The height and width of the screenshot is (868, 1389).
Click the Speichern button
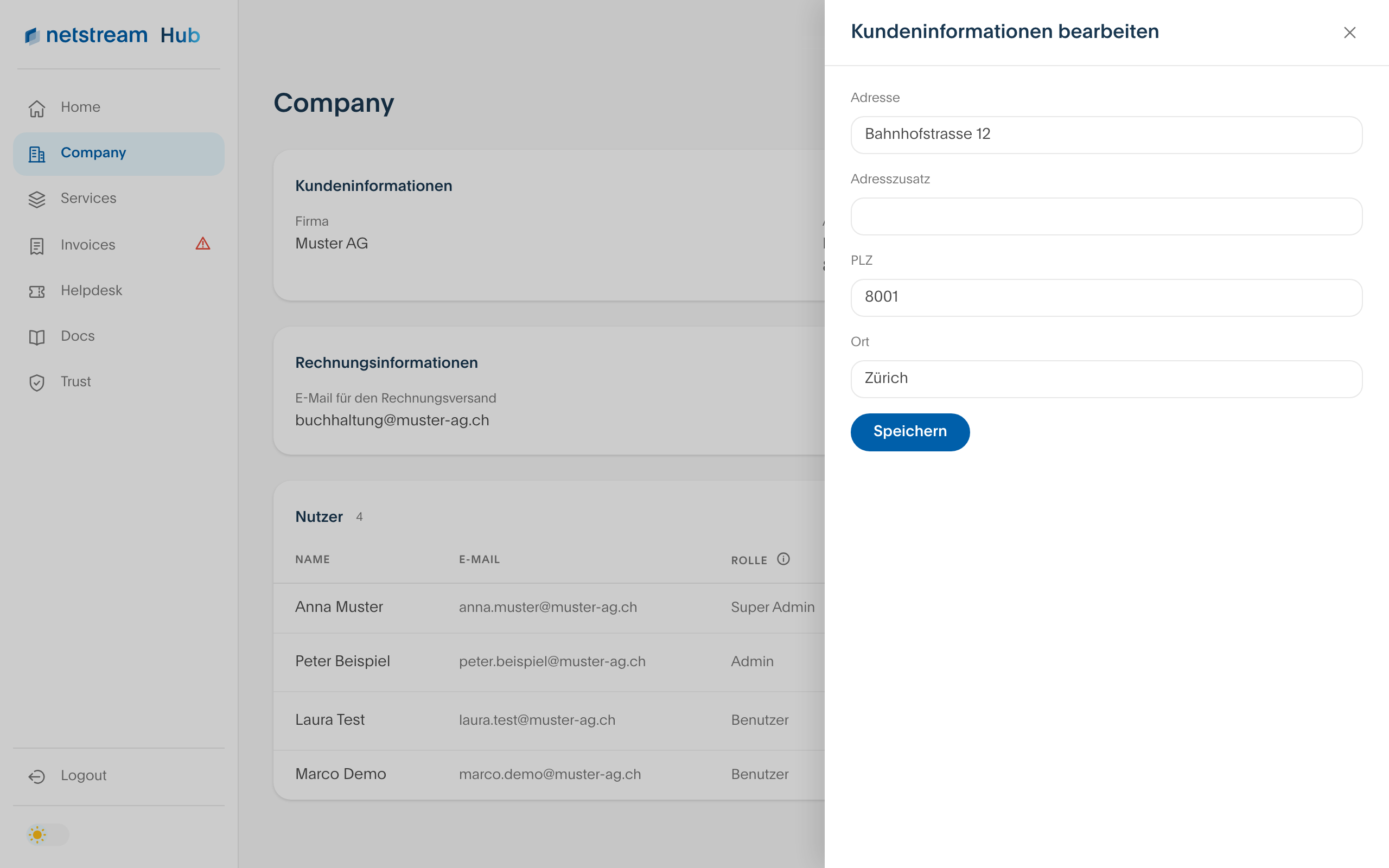point(910,432)
